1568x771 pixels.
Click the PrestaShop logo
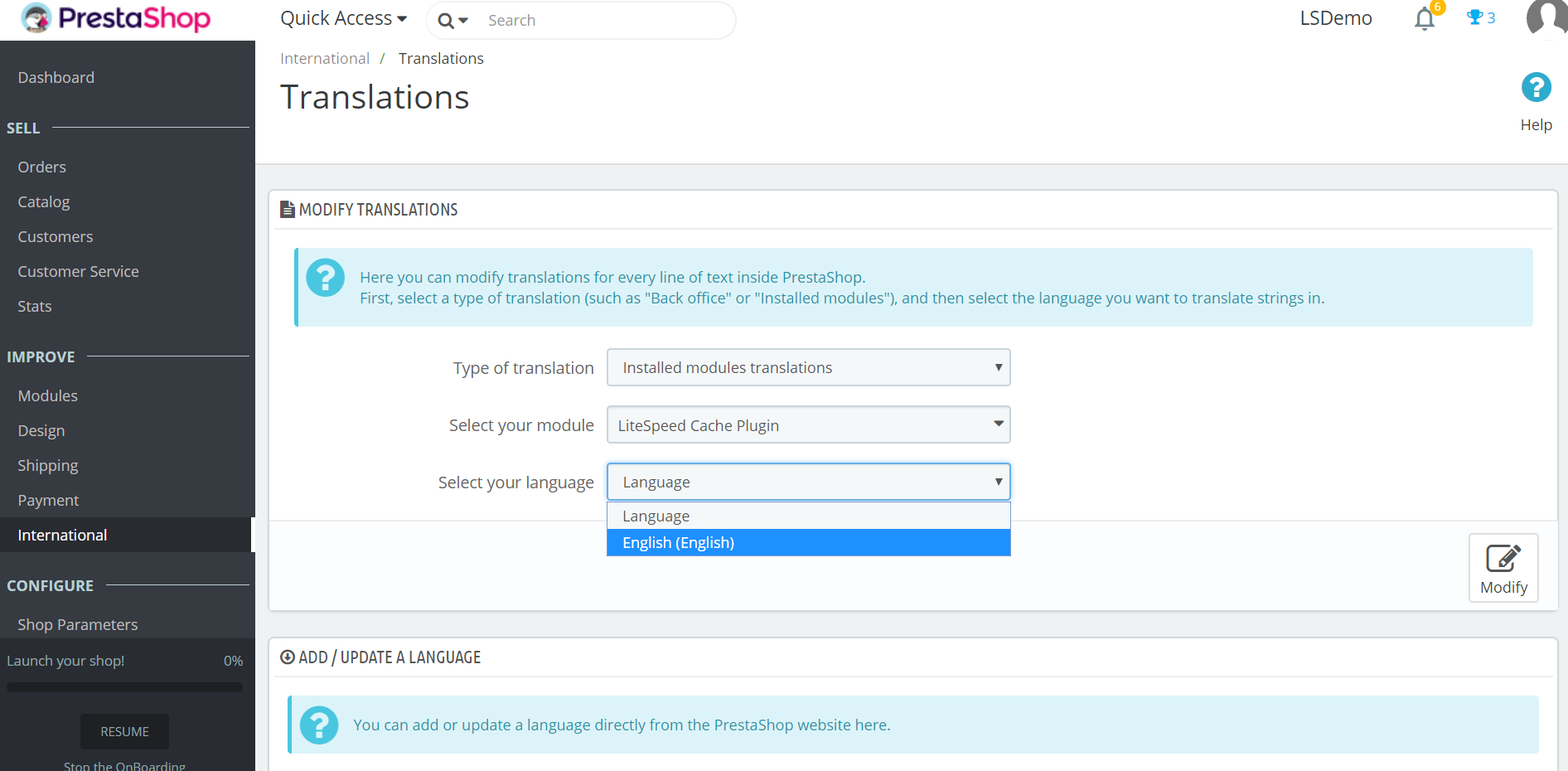(x=116, y=18)
